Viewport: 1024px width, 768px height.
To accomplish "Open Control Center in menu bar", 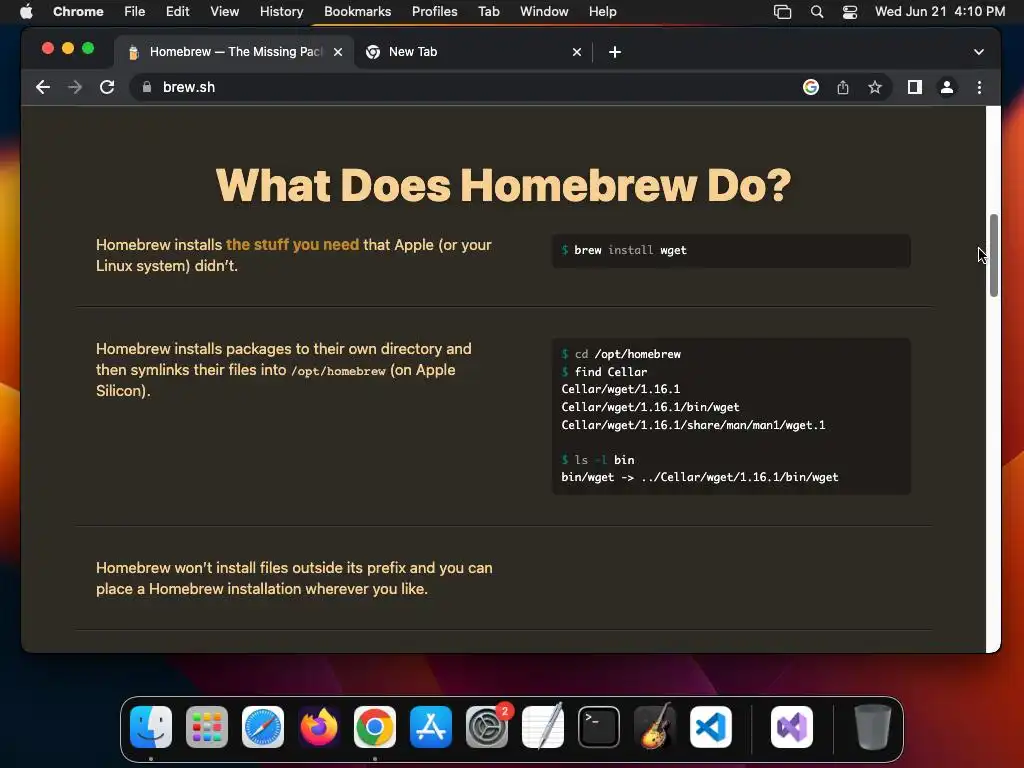I will pyautogui.click(x=850, y=12).
